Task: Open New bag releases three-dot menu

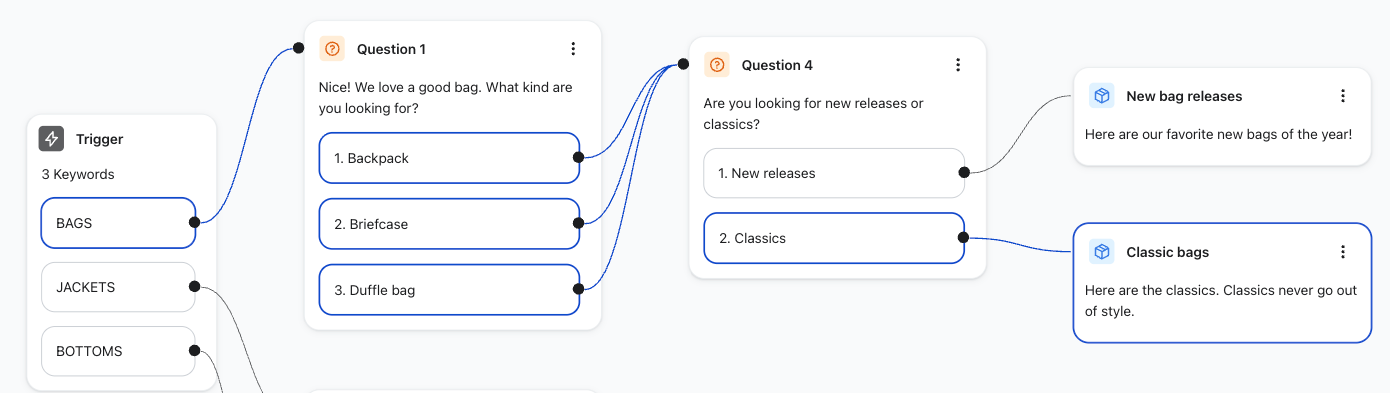Action: click(1343, 96)
